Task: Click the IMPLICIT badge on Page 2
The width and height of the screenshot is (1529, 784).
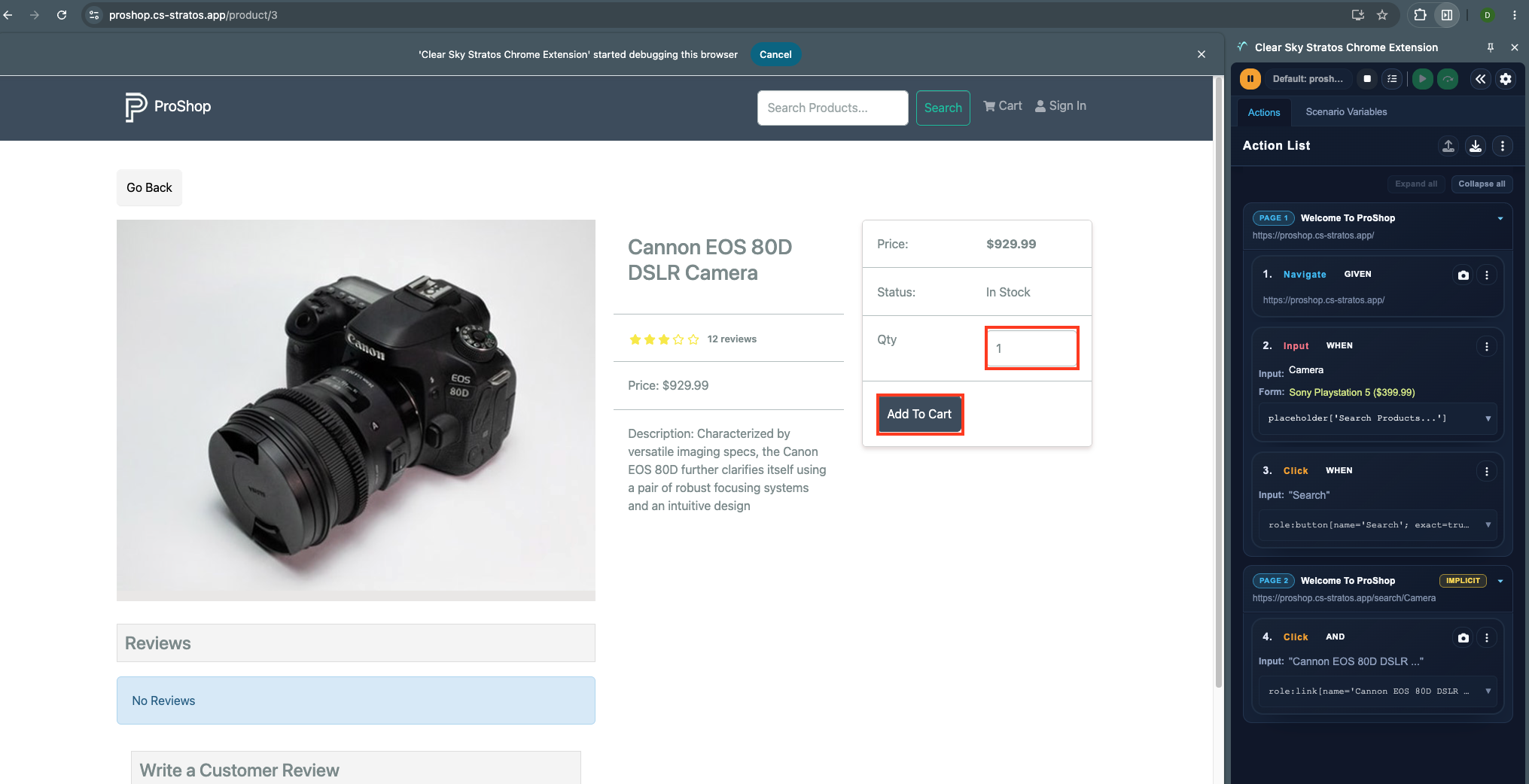Action: tap(1463, 581)
